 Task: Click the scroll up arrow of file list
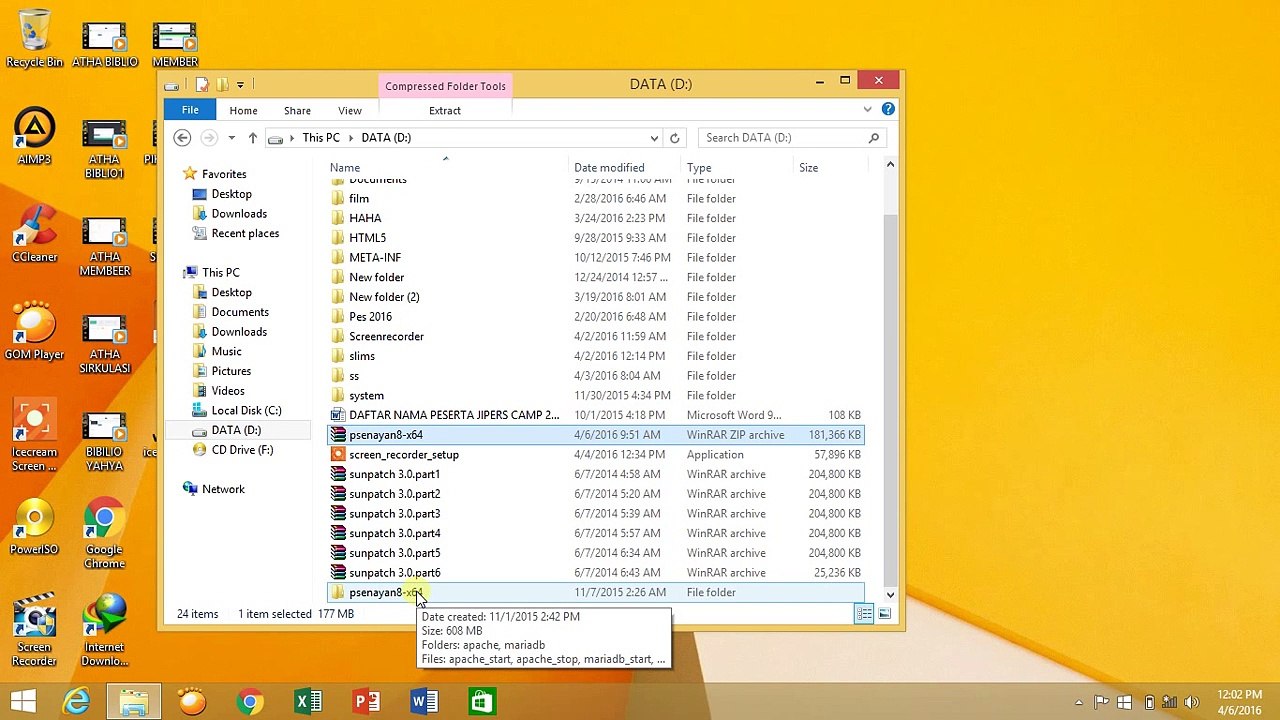click(x=890, y=166)
